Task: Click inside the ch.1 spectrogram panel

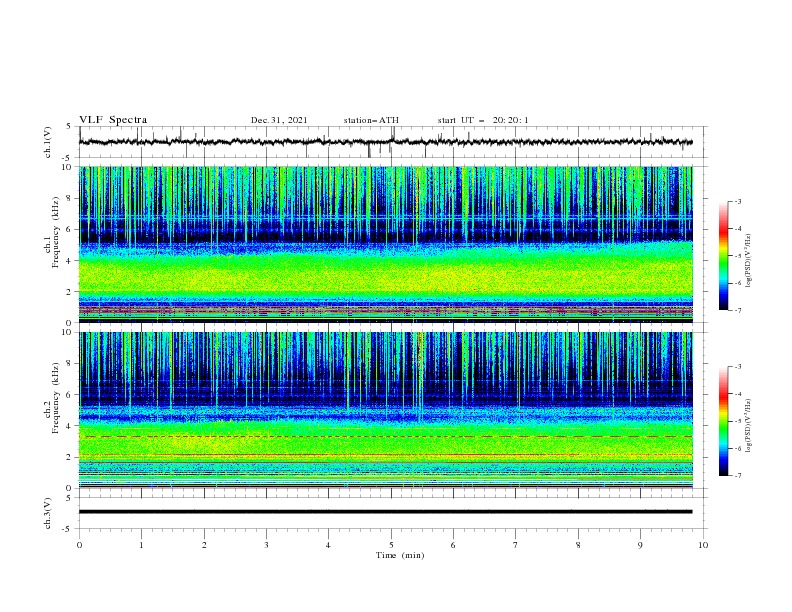Action: point(386,244)
